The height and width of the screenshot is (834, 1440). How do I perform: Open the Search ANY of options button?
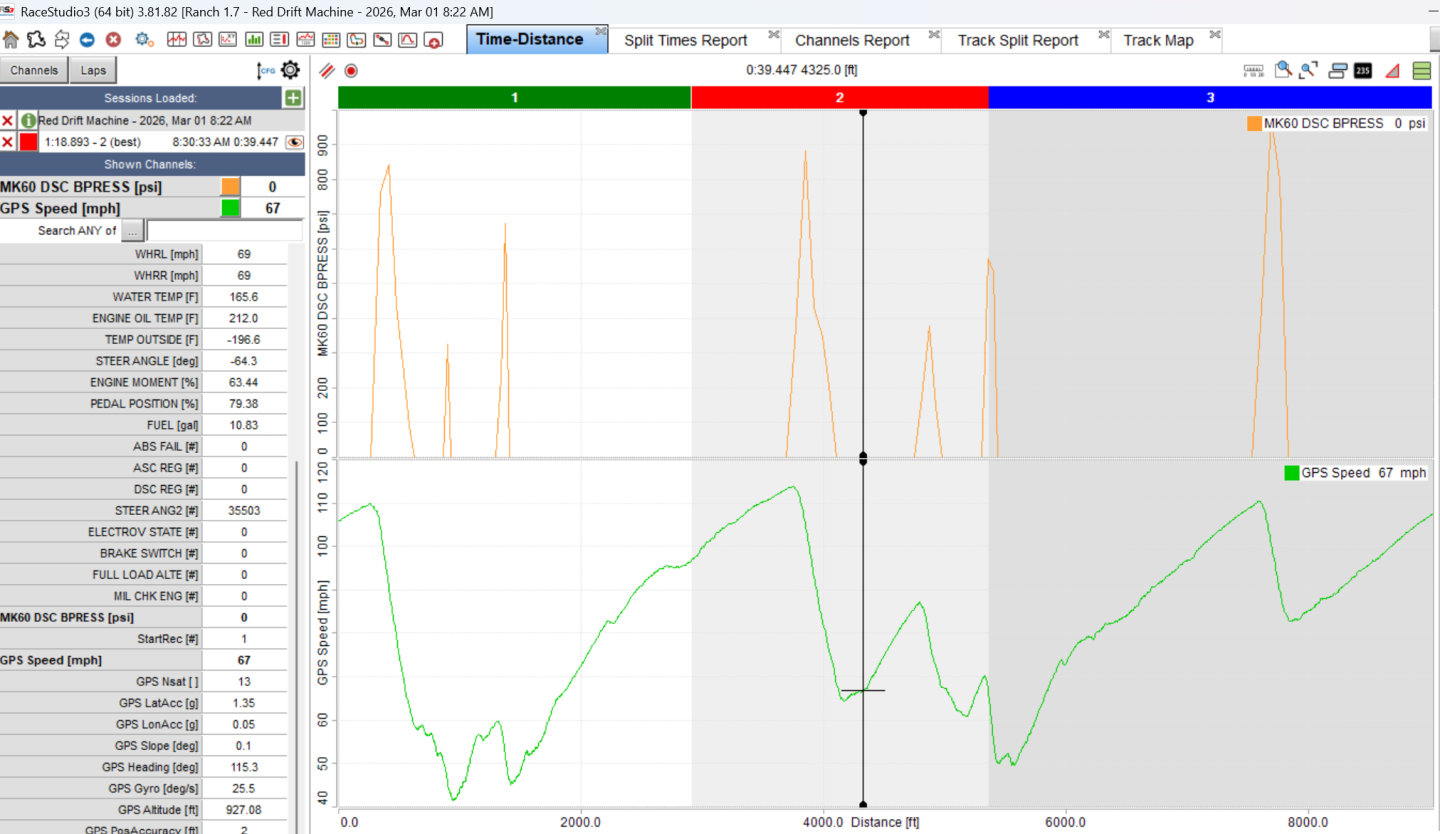132,231
